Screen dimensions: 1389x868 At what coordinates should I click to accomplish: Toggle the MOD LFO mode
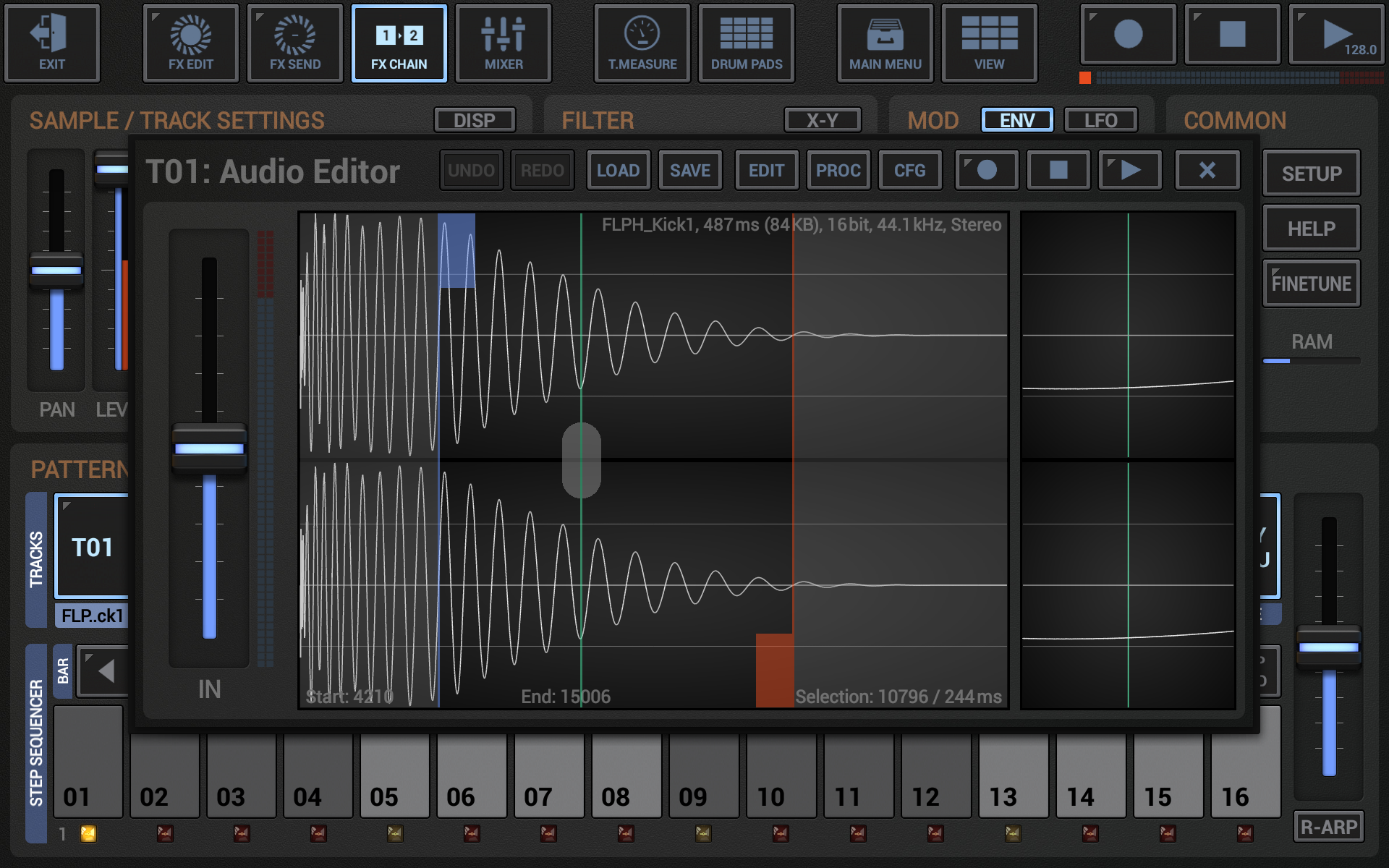point(1100,120)
